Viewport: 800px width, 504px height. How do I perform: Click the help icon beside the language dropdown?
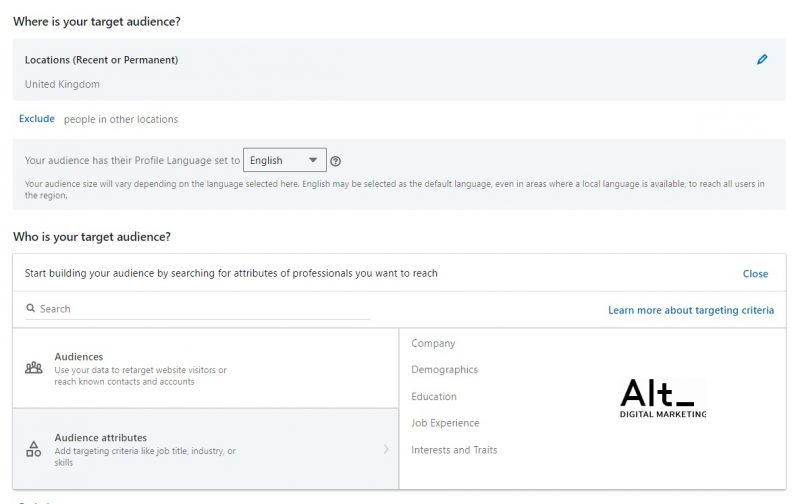(x=336, y=161)
